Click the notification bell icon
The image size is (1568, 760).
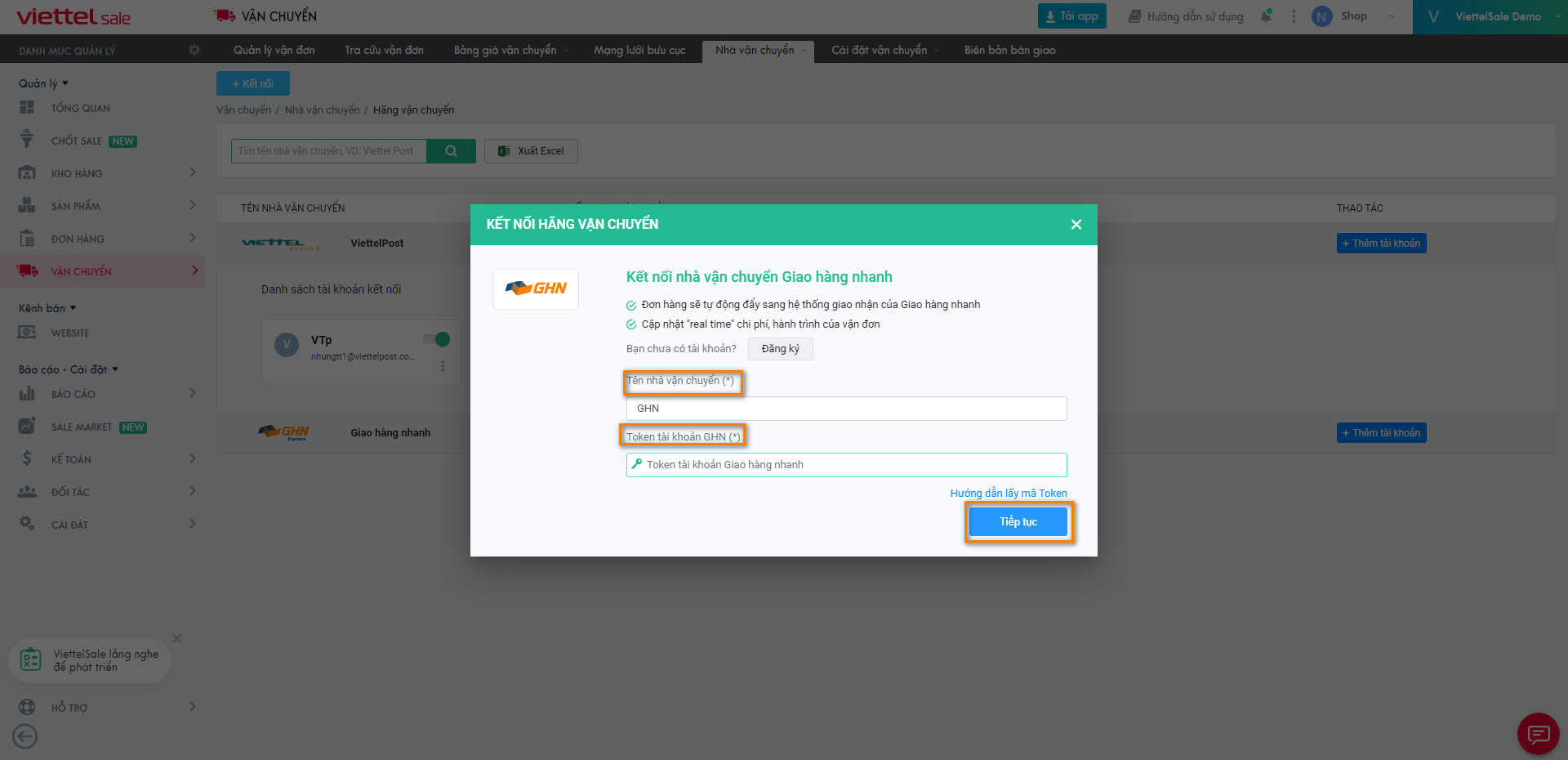click(x=1266, y=16)
